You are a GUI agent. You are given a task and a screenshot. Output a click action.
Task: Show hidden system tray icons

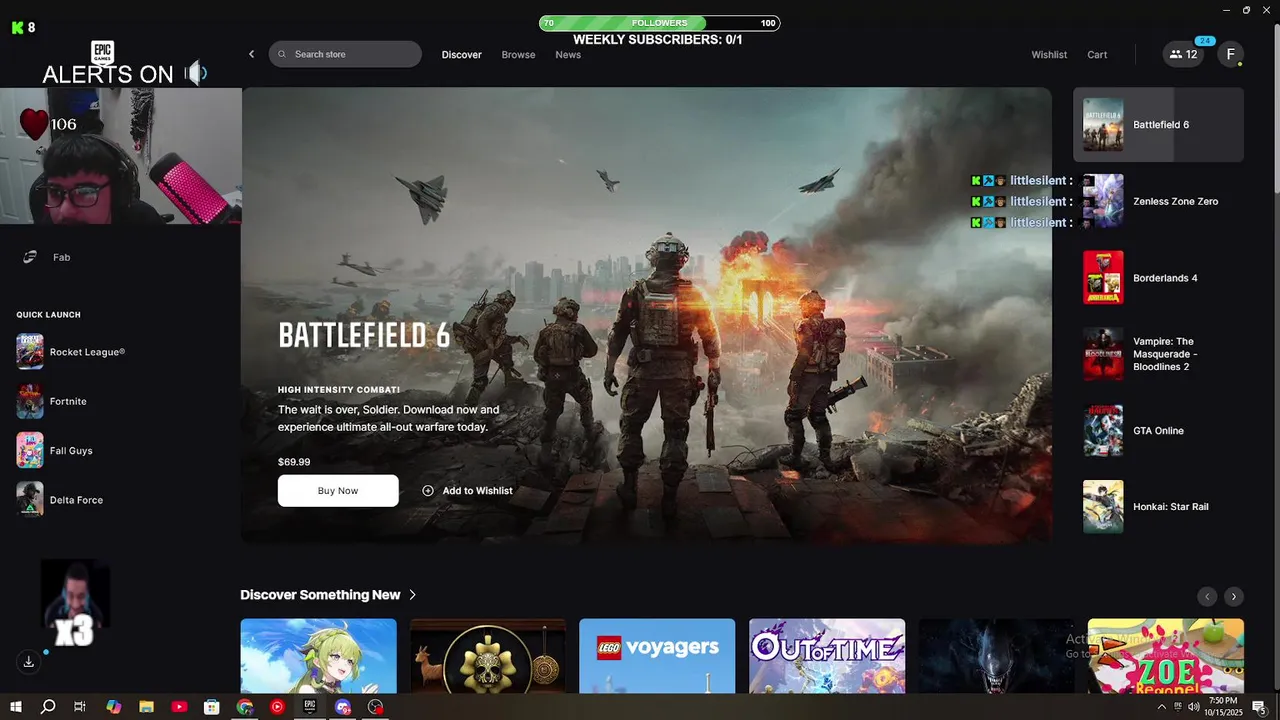tap(1161, 707)
